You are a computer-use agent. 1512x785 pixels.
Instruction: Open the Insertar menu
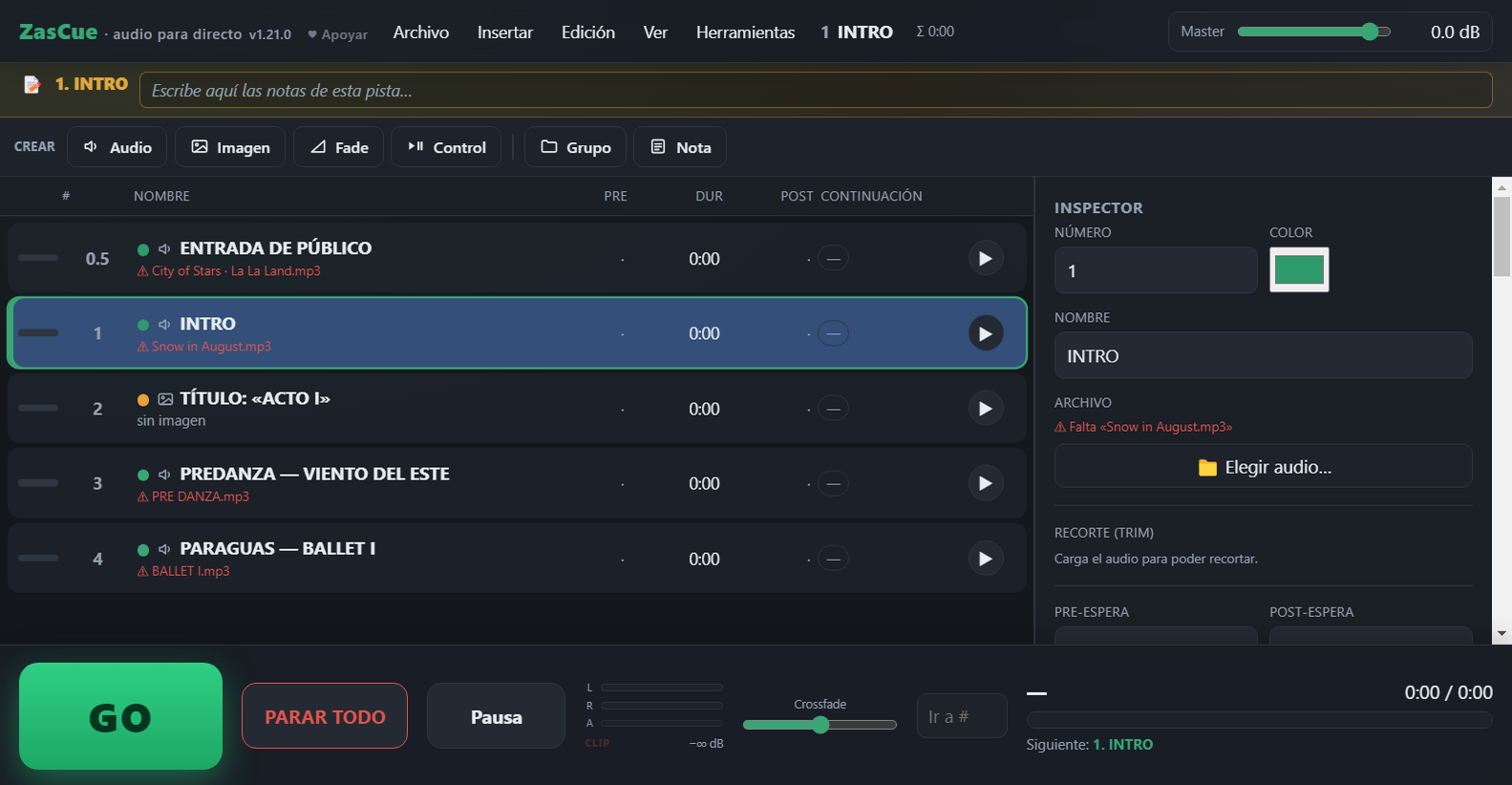point(505,32)
